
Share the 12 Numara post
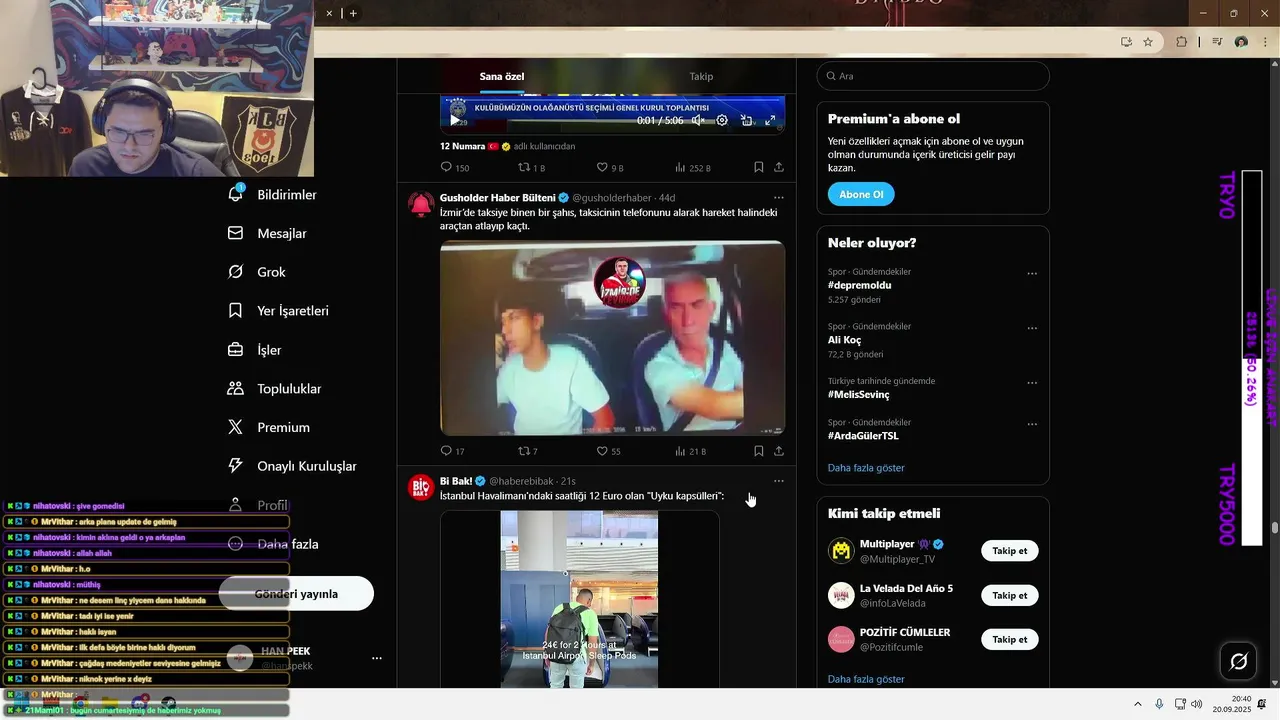(779, 168)
